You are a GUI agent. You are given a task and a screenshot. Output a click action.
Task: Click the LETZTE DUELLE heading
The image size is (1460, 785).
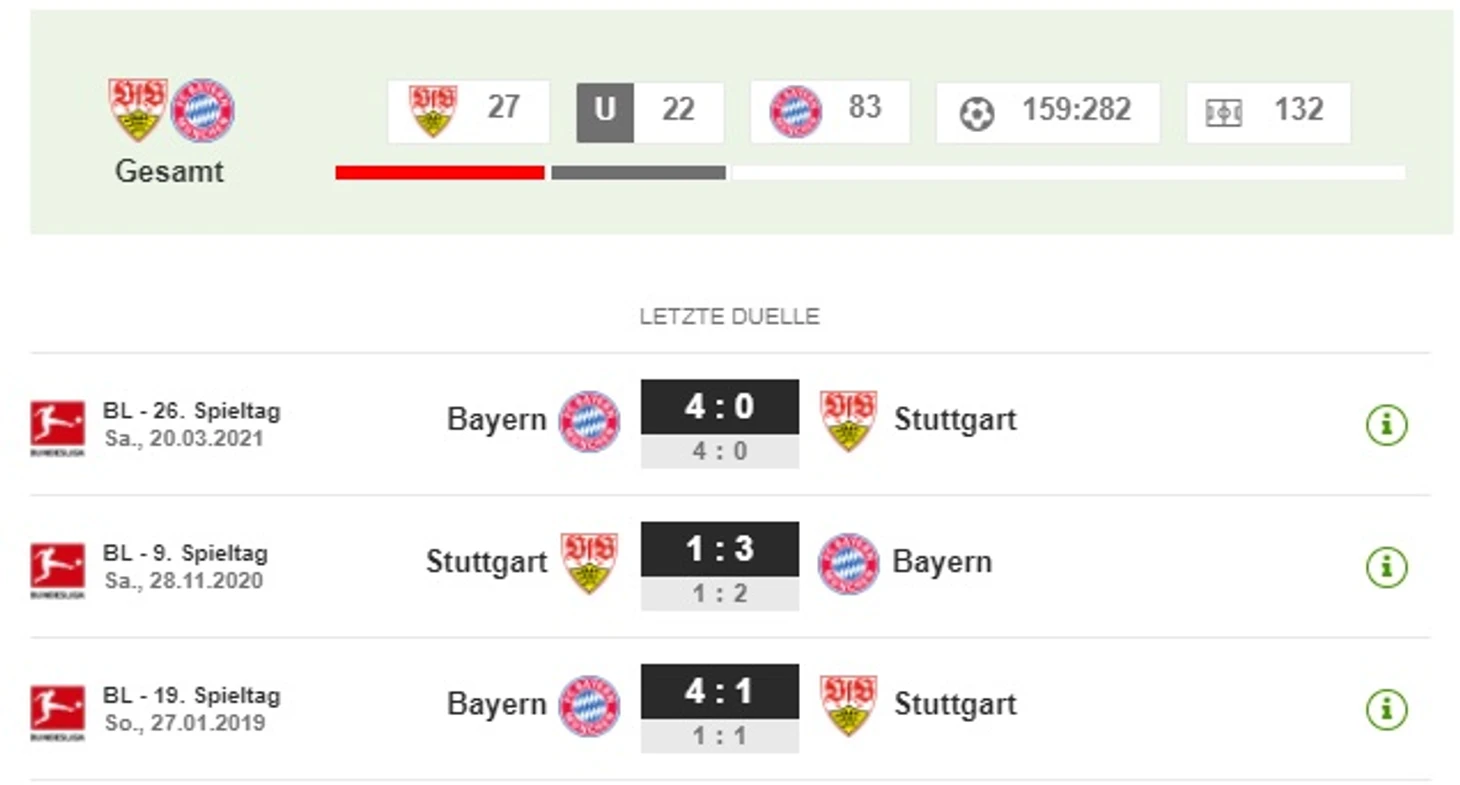pyautogui.click(x=730, y=317)
